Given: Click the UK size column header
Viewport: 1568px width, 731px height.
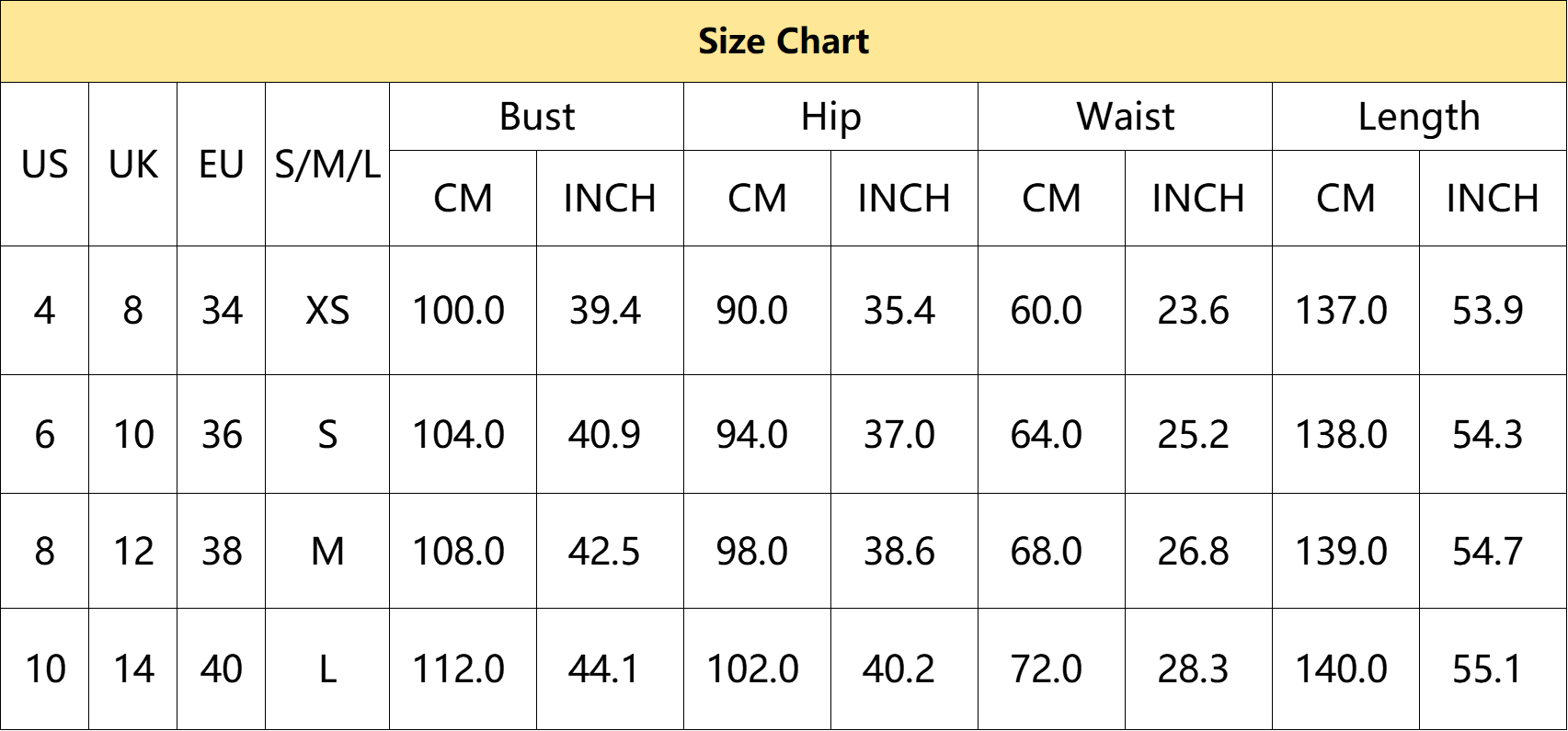Looking at the screenshot, I should pyautogui.click(x=132, y=165).
